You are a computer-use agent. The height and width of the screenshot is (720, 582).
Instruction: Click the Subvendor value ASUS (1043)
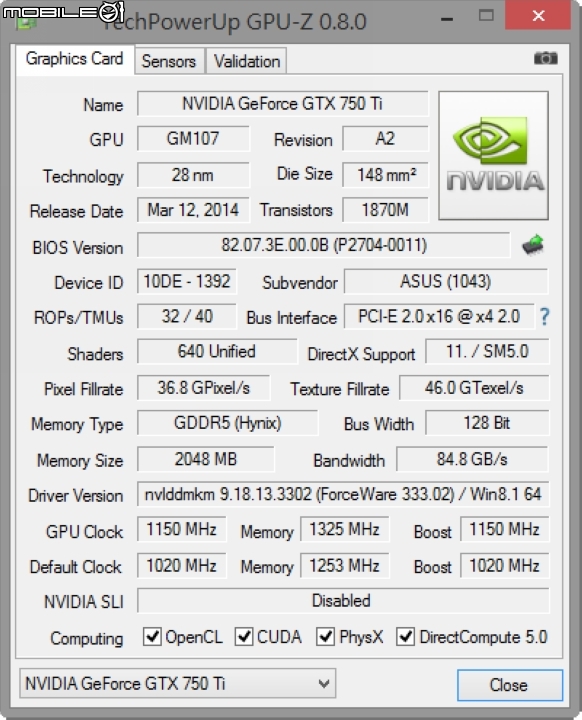pyautogui.click(x=446, y=281)
